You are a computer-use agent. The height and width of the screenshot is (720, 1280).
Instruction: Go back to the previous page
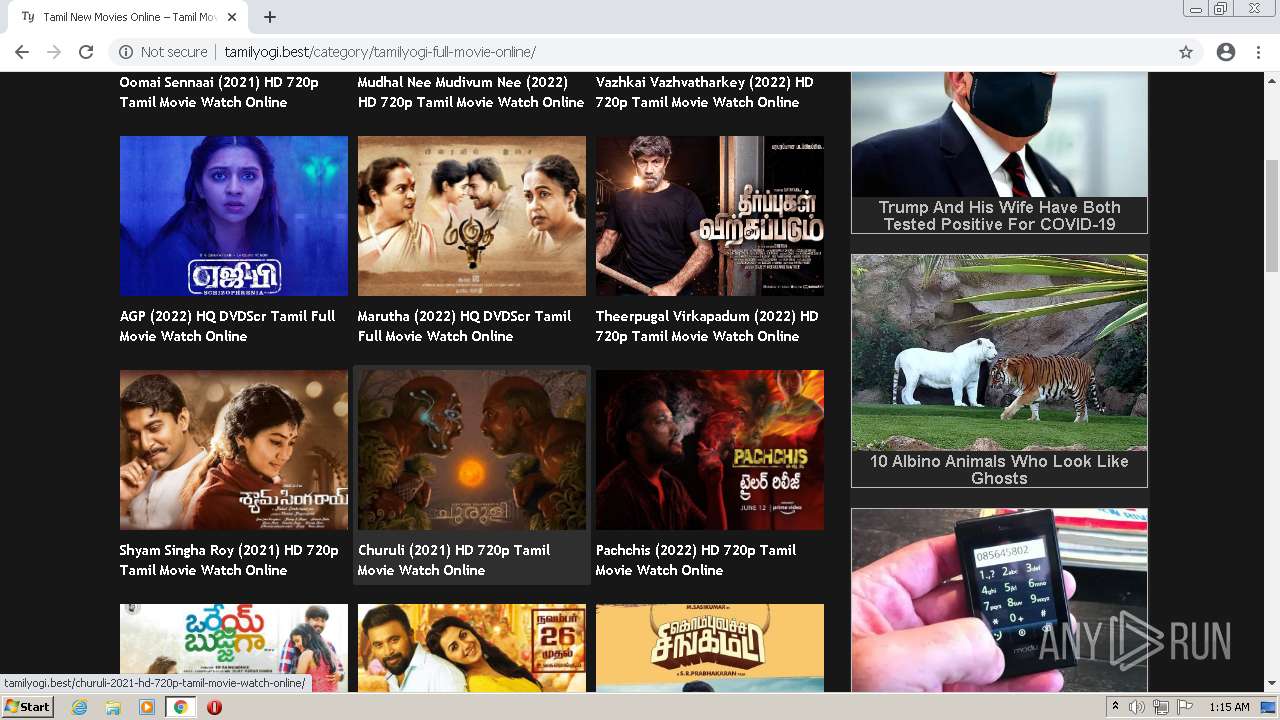click(x=22, y=52)
